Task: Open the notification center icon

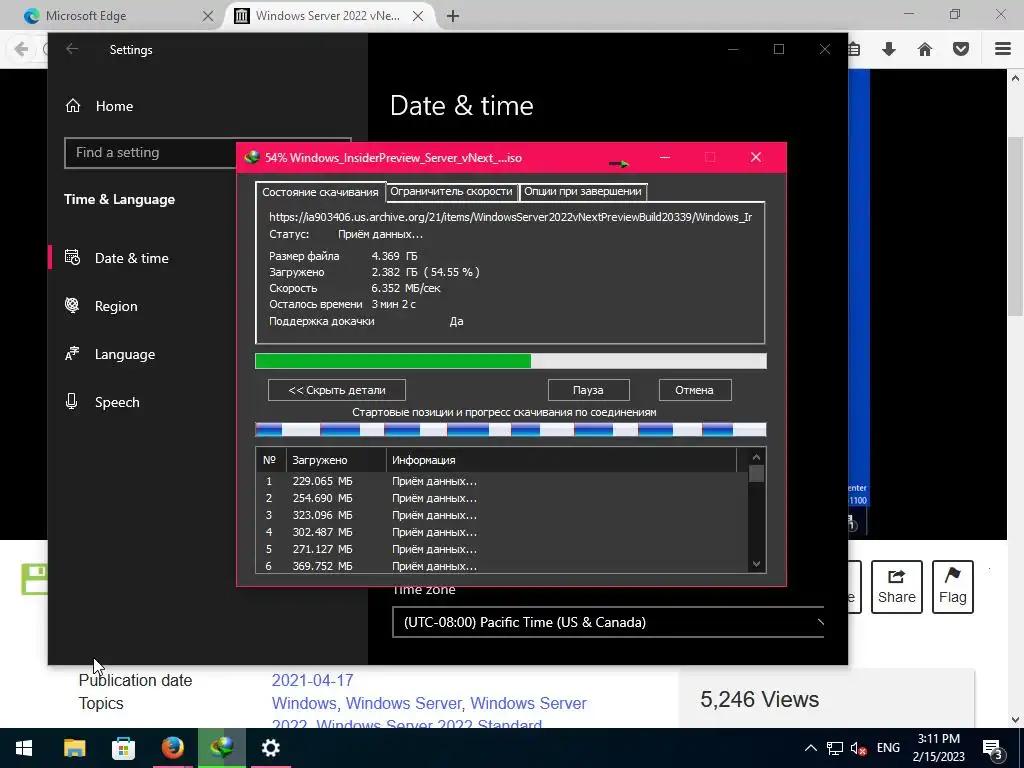Action: (992, 748)
